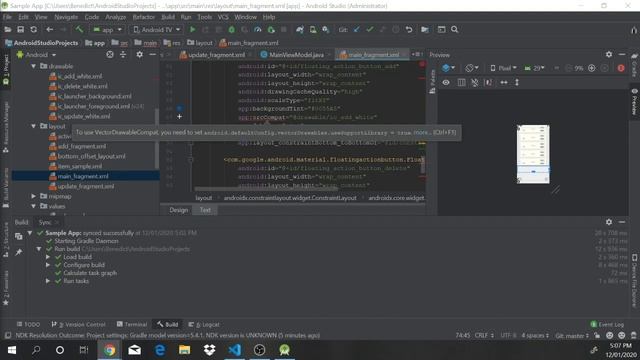640x360 pixels.
Task: Click the Sync Project with Gradle icon
Action: click(x=300, y=29)
